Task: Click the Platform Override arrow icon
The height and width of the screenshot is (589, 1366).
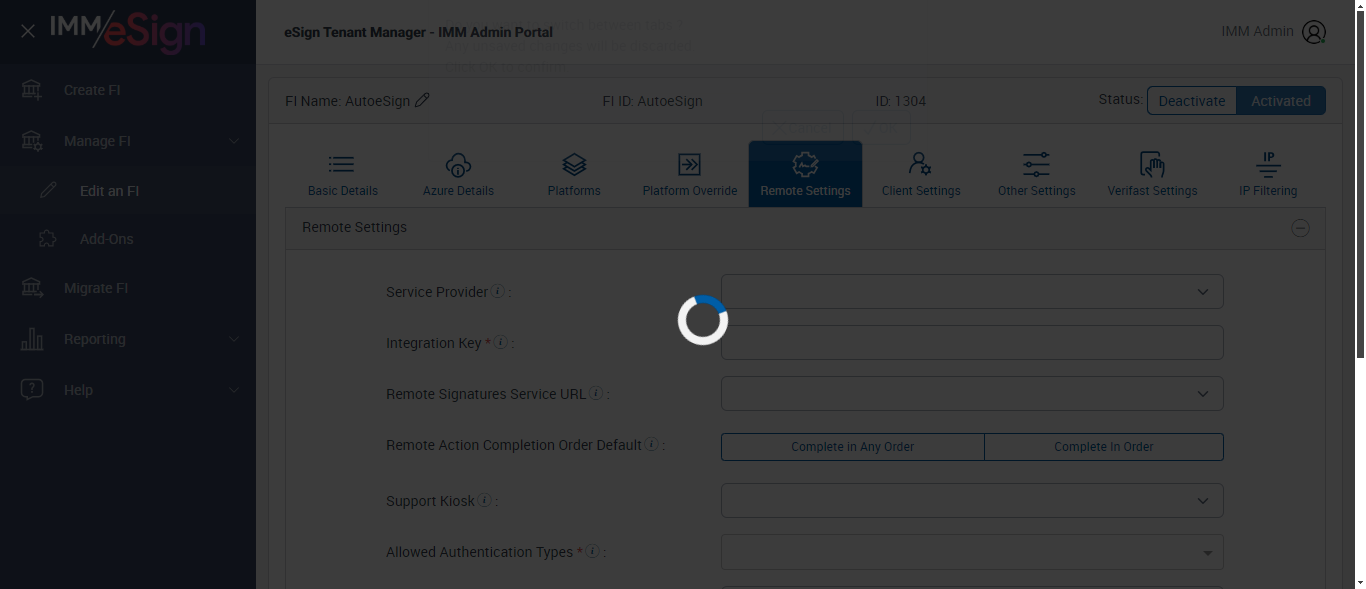Action: point(689,164)
